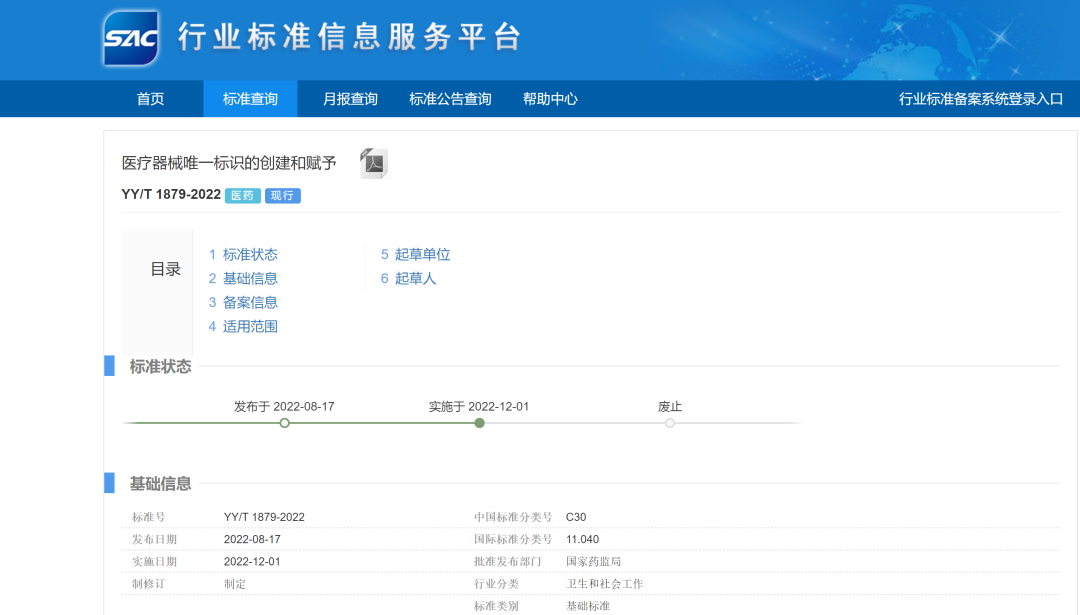Click the 医药 tag badge
The height and width of the screenshot is (615, 1080).
pos(242,196)
